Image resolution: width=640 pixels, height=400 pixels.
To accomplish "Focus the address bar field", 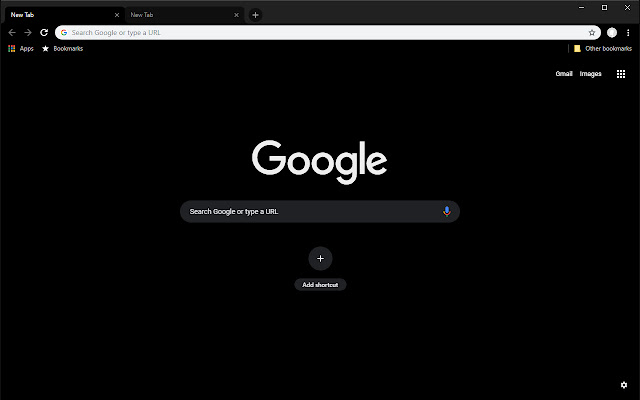I will (x=328, y=33).
